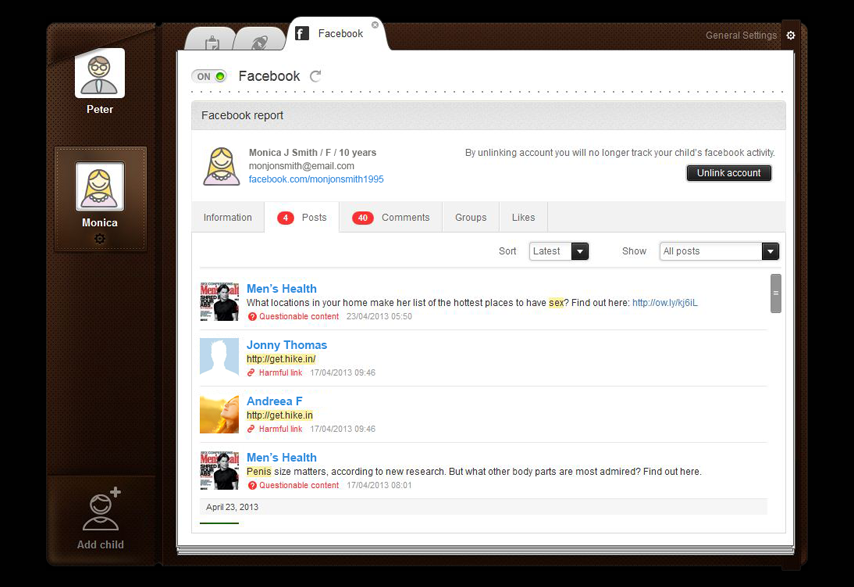Screen dimensions: 854x587
Task: Click the question-mark icon on the 17/04/2013 08:01 post
Action: coord(252,486)
